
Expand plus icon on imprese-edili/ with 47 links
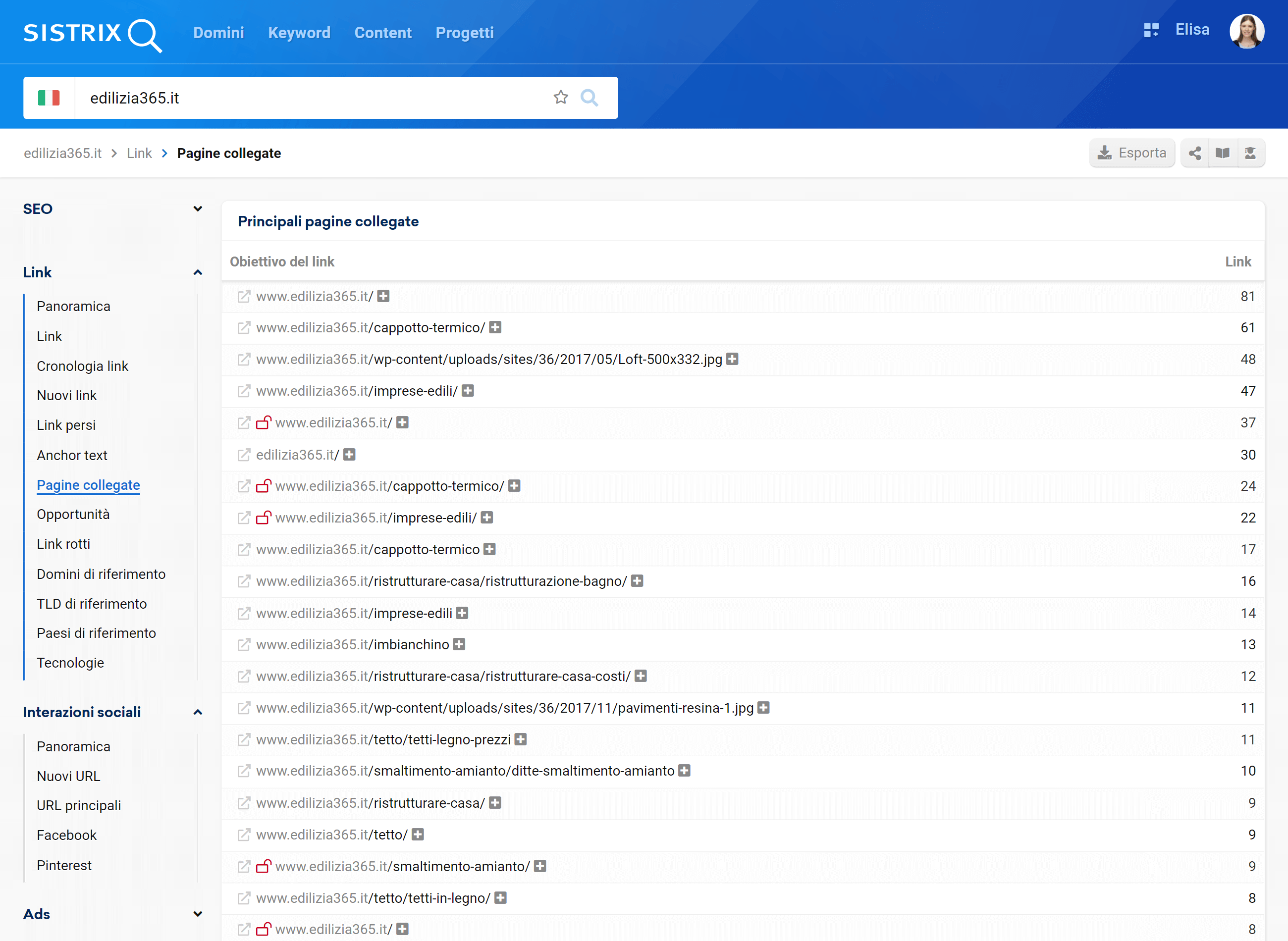468,391
